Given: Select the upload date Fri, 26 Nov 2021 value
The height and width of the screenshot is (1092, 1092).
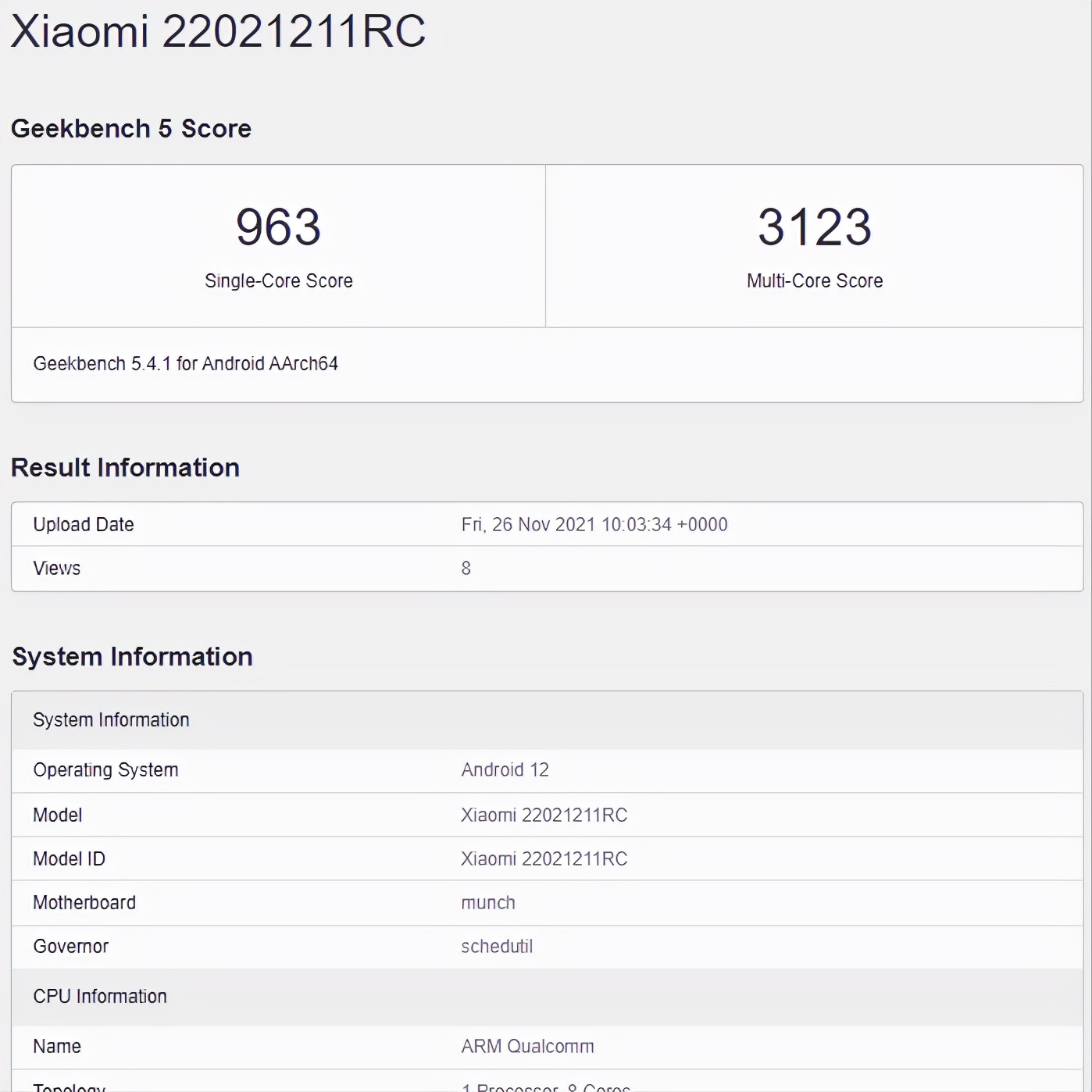Looking at the screenshot, I should [594, 524].
